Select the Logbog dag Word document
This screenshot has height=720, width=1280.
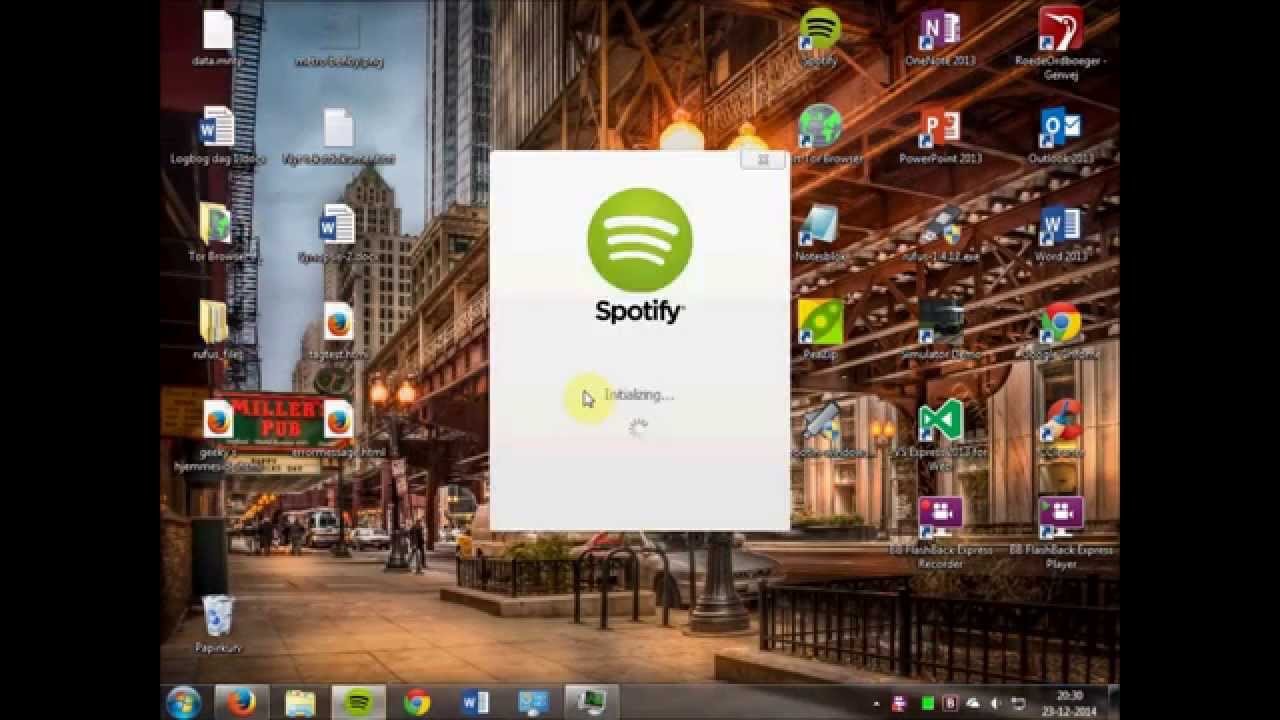click(x=217, y=134)
